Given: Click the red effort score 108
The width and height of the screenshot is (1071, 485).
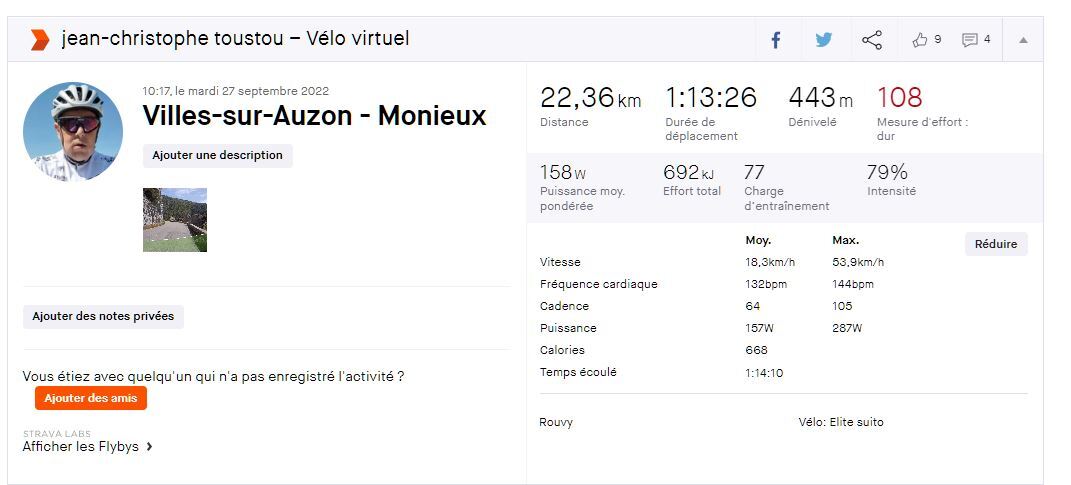Looking at the screenshot, I should click(x=899, y=98).
